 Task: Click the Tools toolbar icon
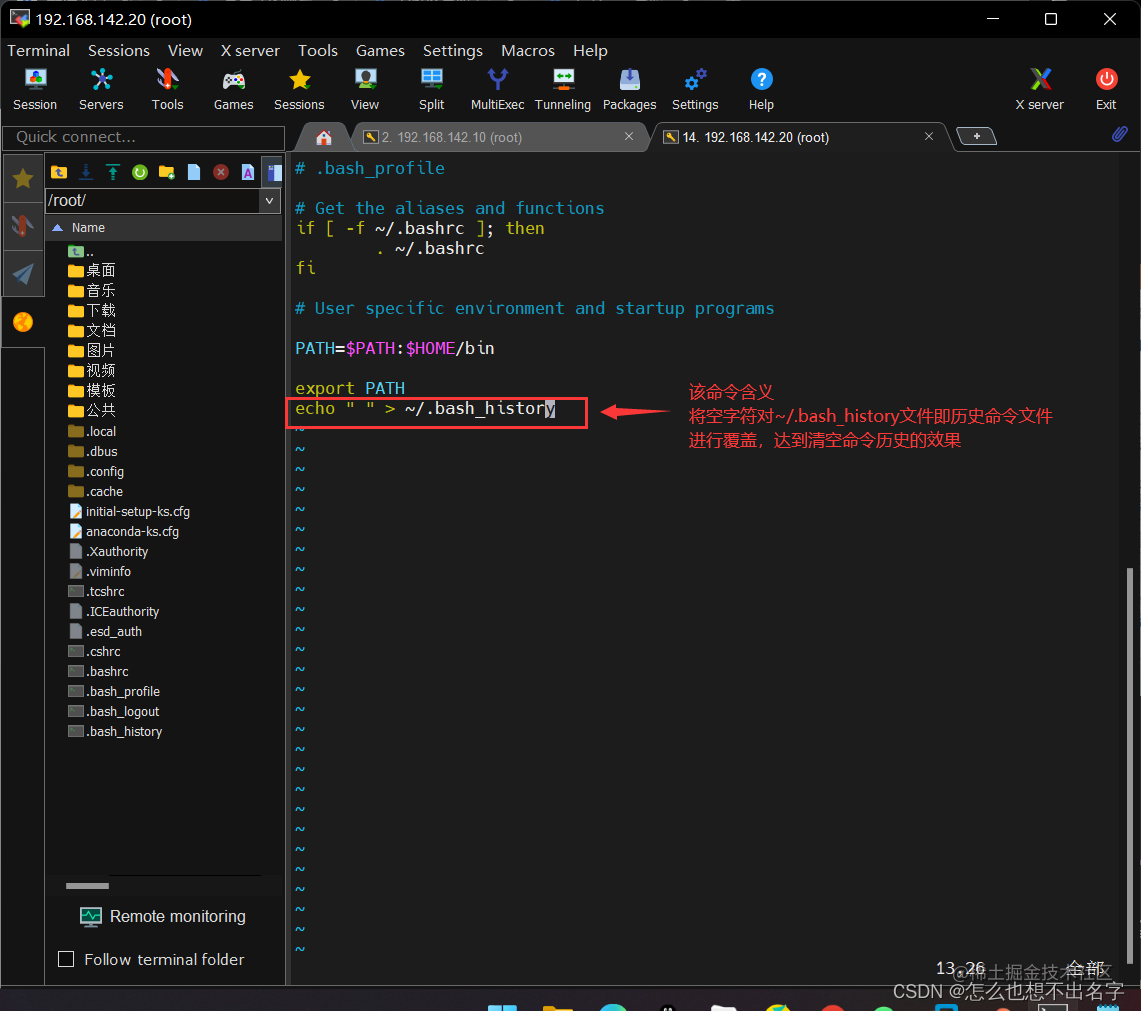(x=167, y=89)
